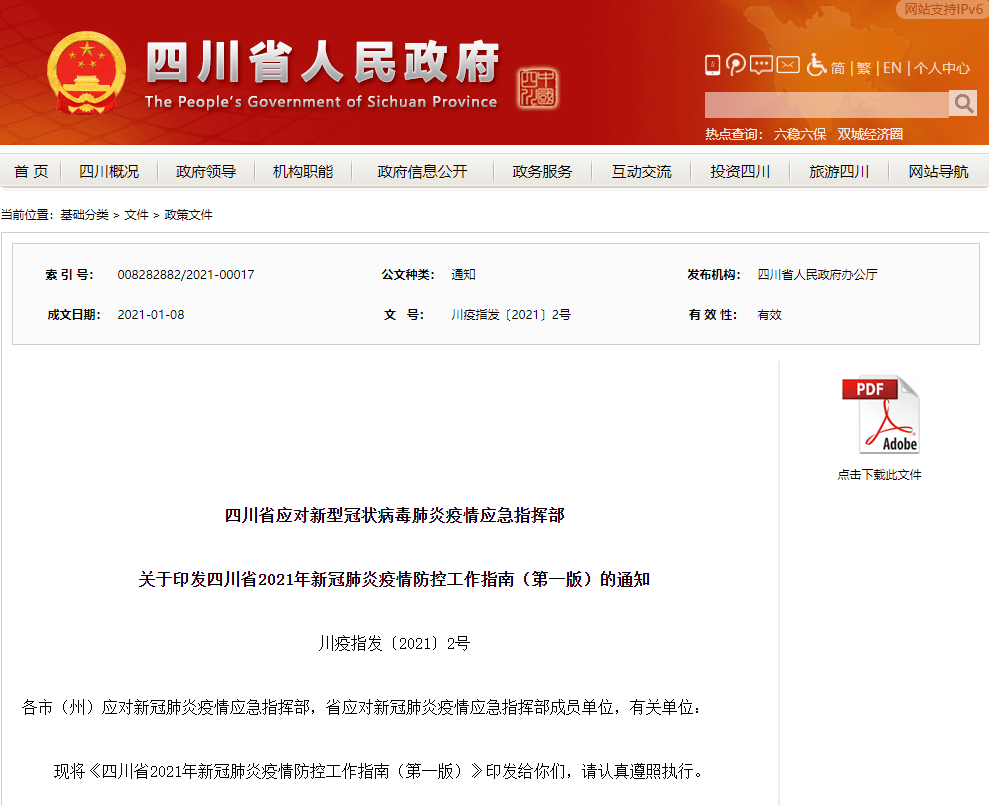Viewport: 989px width, 806px height.
Task: Click the Weibo-style circular icon in header
Action: (735, 65)
